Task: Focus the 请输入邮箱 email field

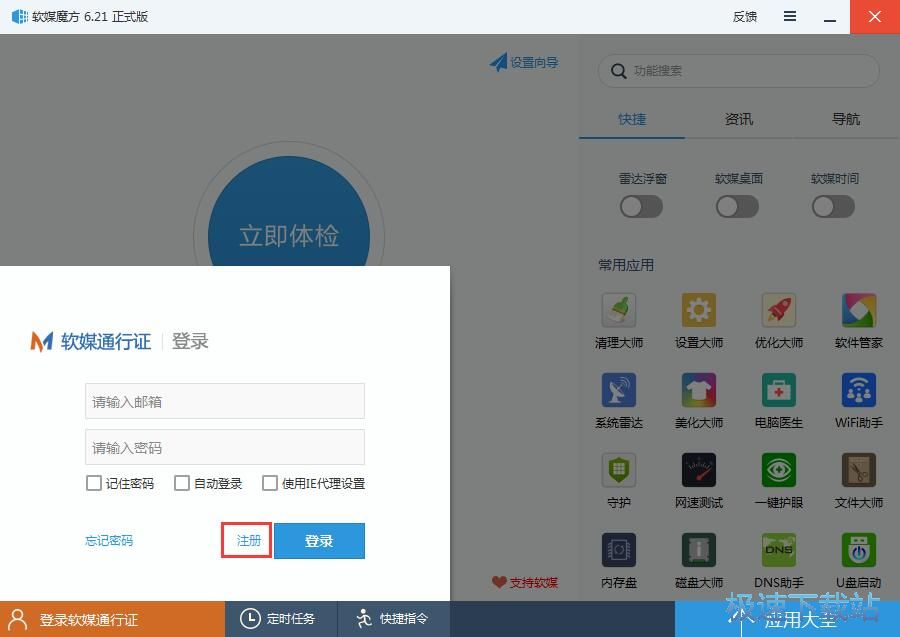Action: [225, 401]
